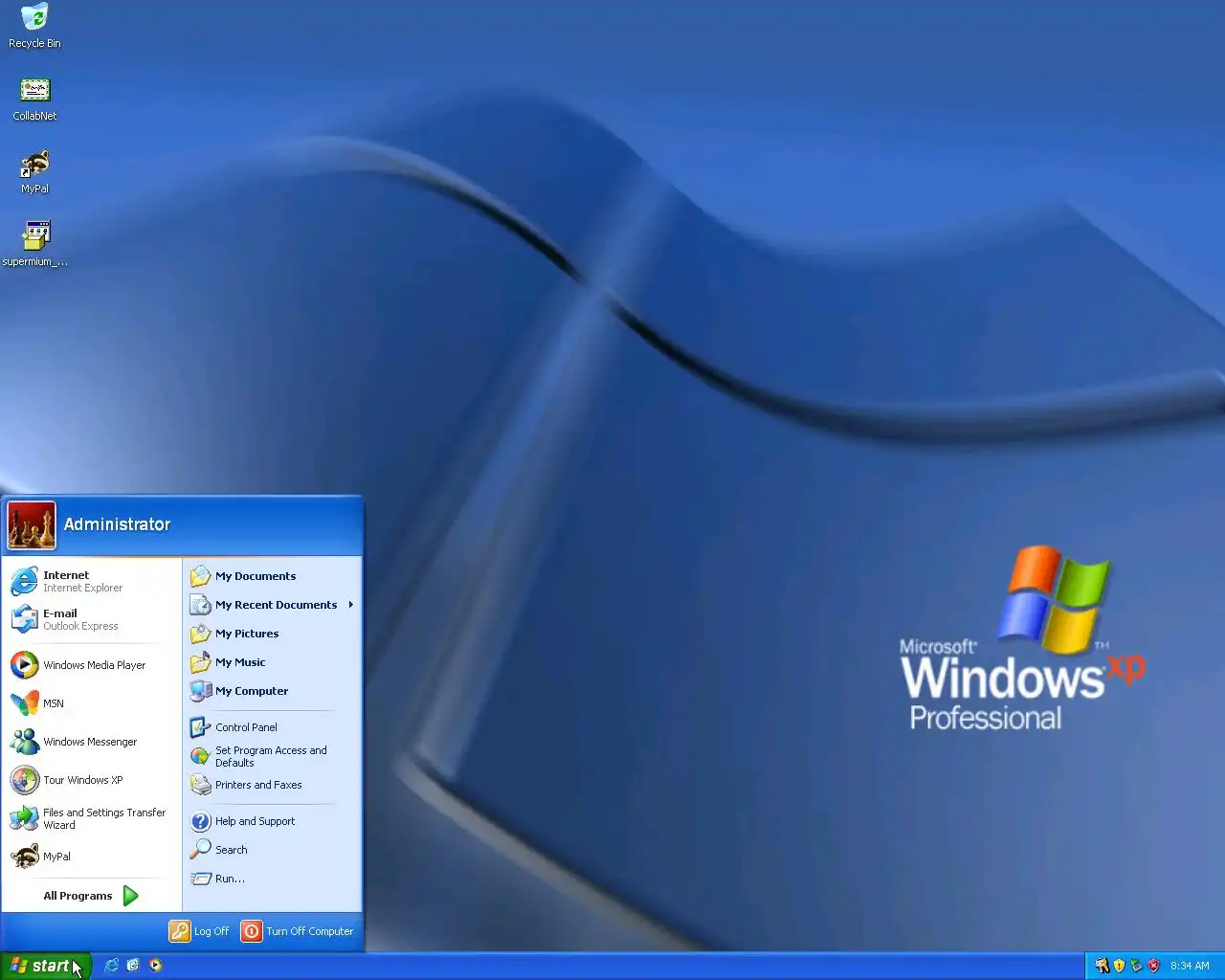Click the Turn Off Computer button
The image size is (1225, 980).
(298, 931)
